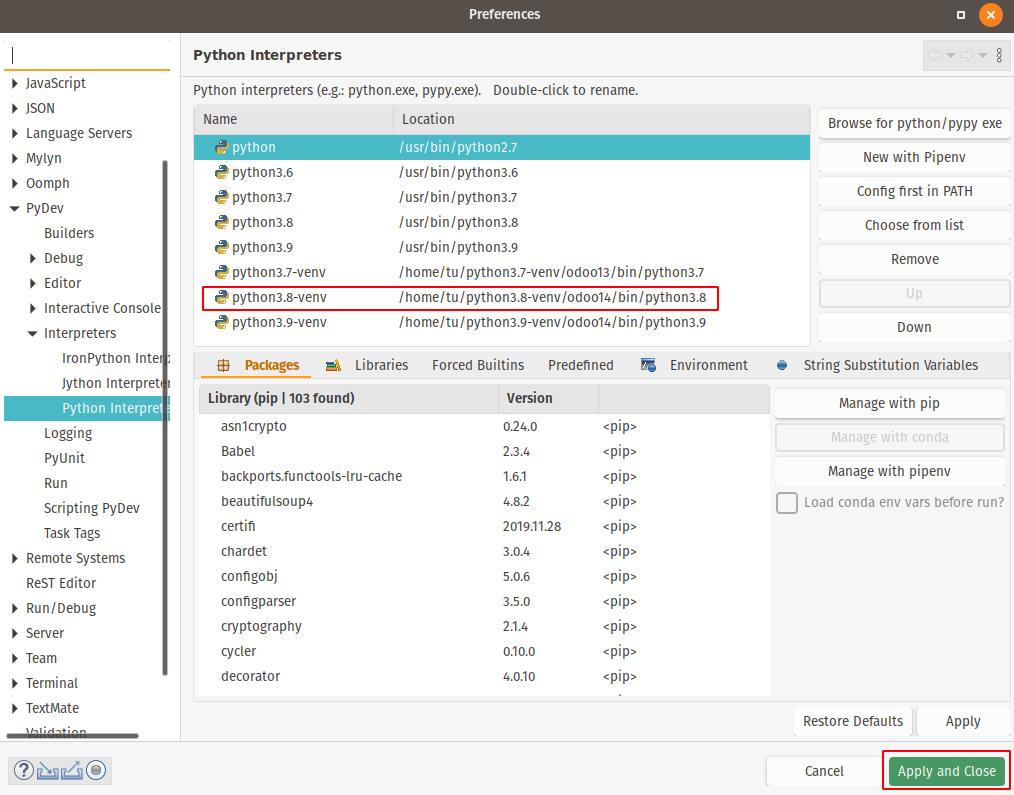Expand the Run/Debug tree node
The width and height of the screenshot is (1014, 795).
[14, 608]
